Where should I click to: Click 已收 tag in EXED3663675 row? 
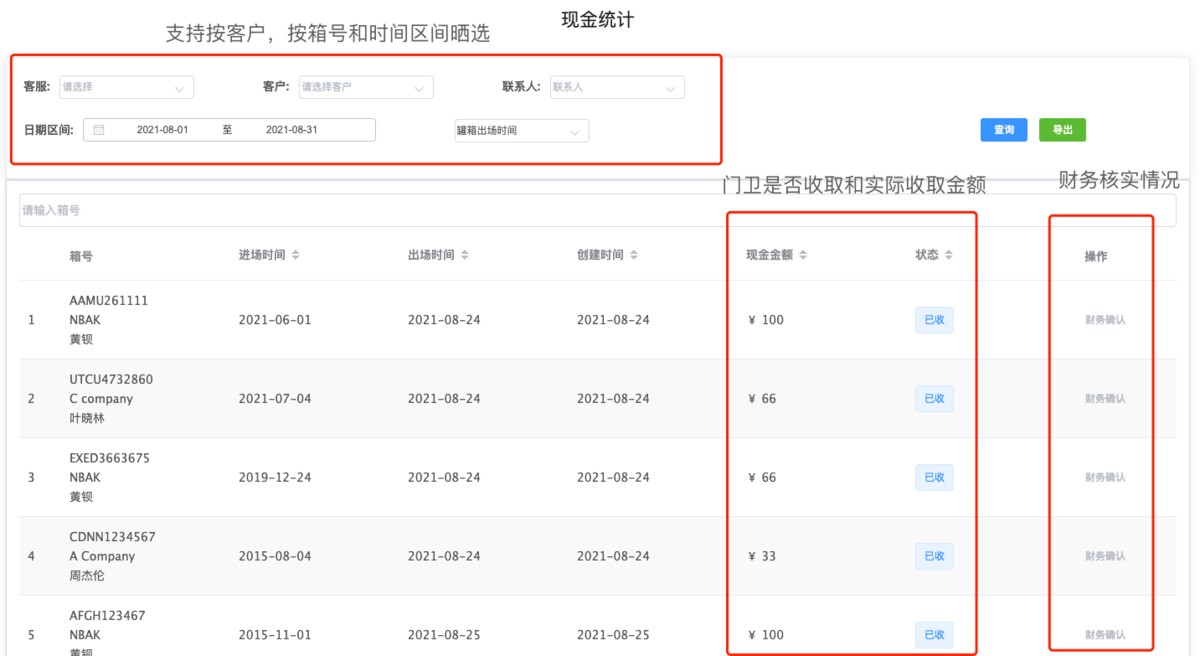coord(934,477)
